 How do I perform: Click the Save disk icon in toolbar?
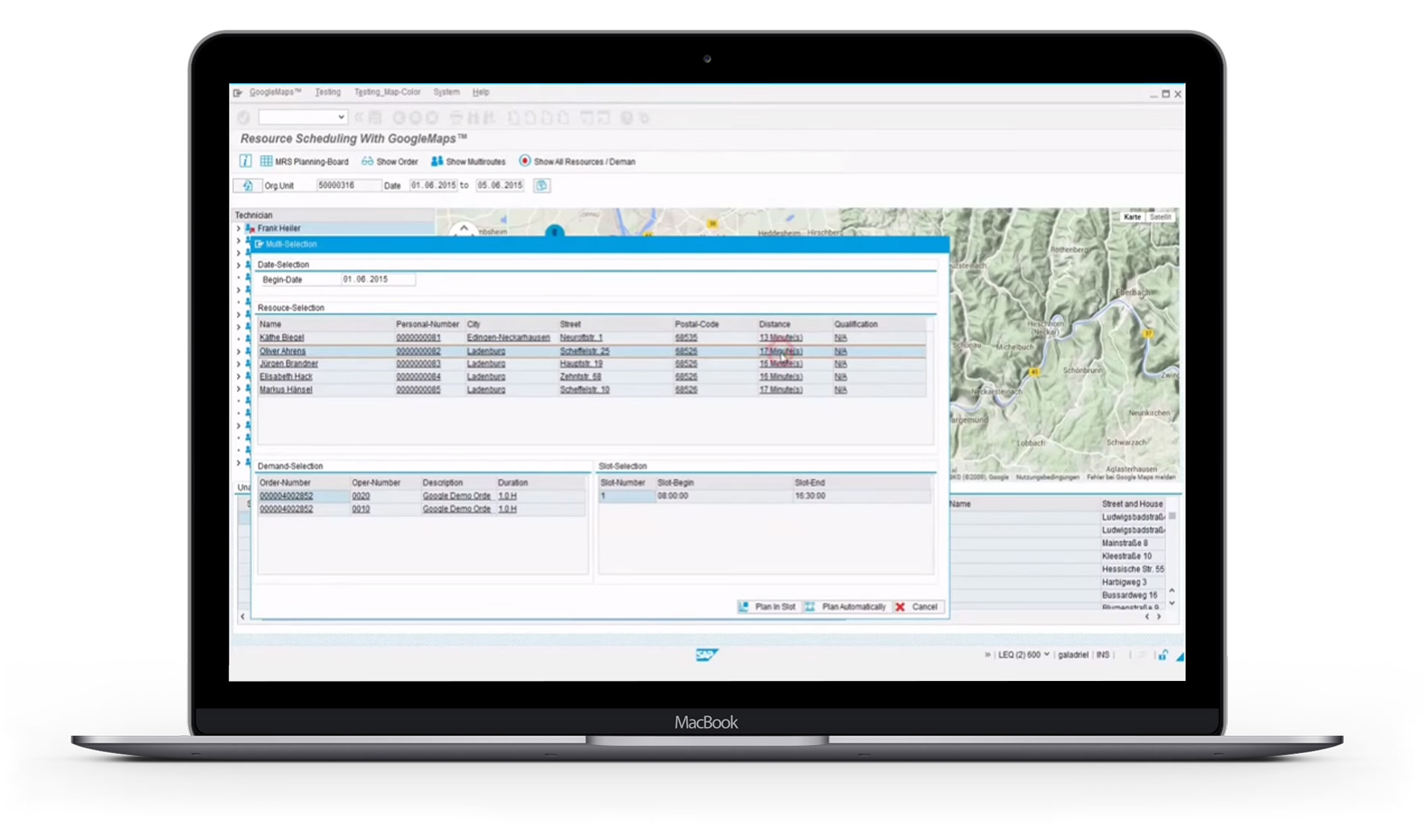coord(375,117)
